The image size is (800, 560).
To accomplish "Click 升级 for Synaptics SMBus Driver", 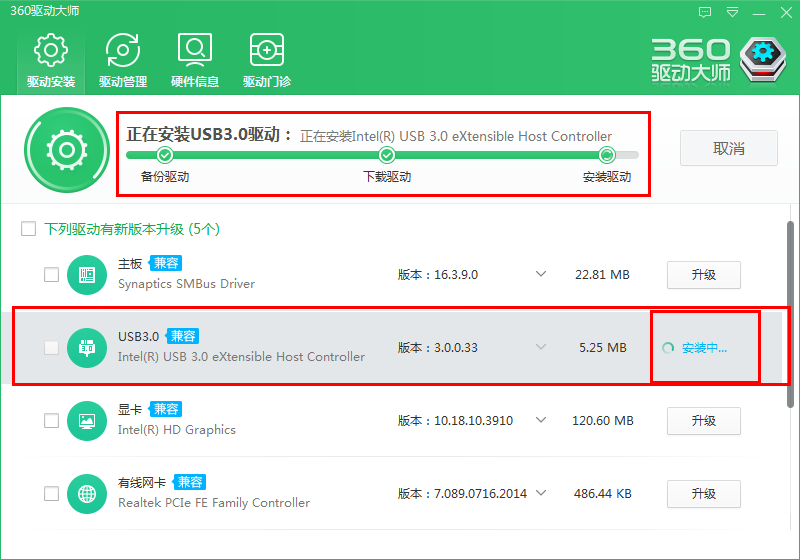I will click(x=704, y=275).
